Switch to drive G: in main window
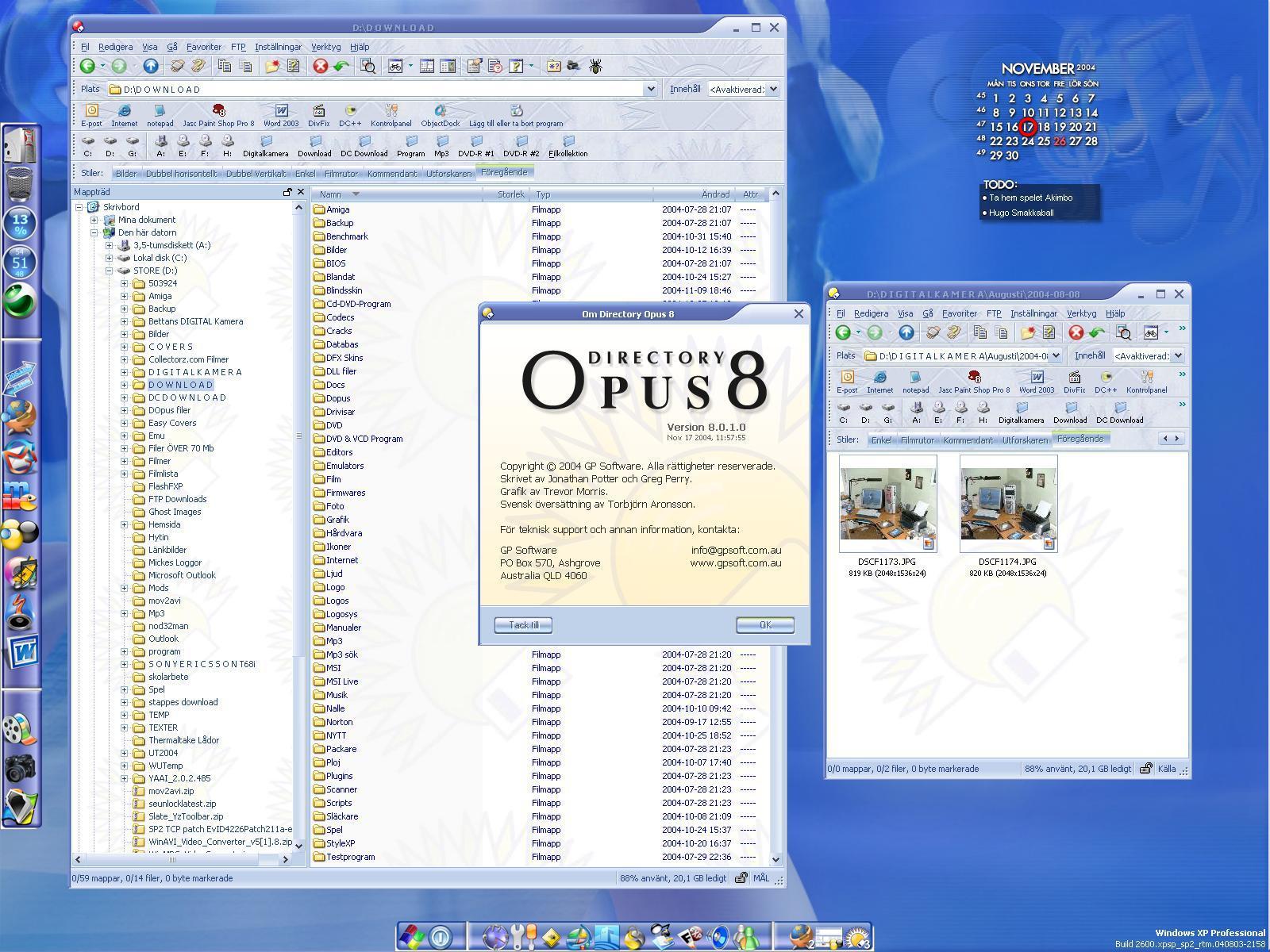This screenshot has height=952, width=1270. click(133, 146)
